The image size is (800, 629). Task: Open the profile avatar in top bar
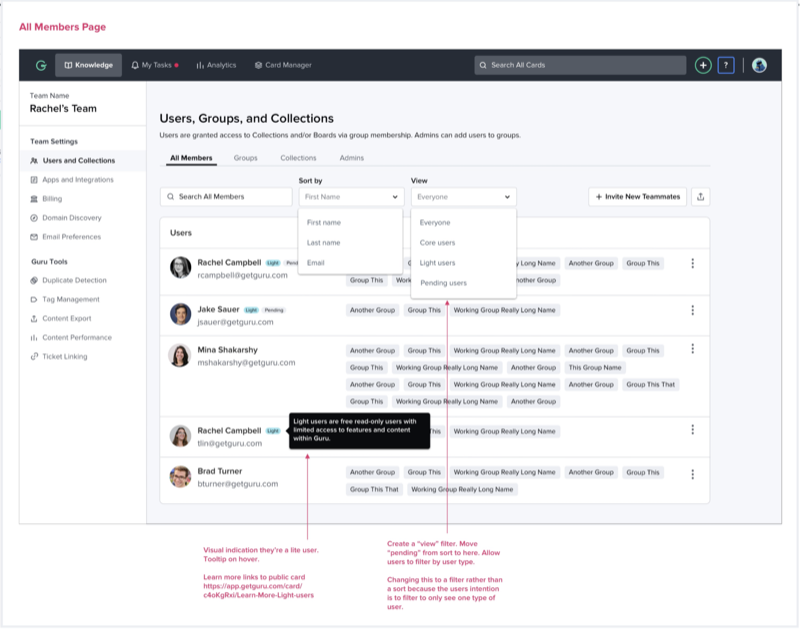tap(759, 65)
